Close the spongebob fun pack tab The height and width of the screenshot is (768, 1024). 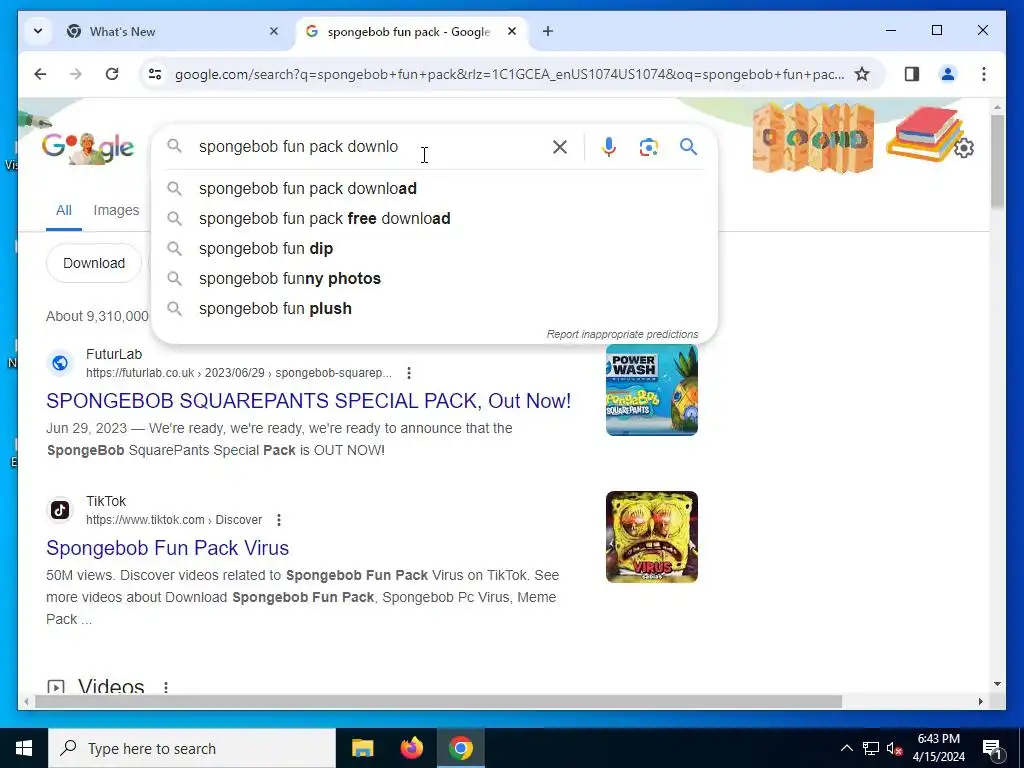[512, 31]
